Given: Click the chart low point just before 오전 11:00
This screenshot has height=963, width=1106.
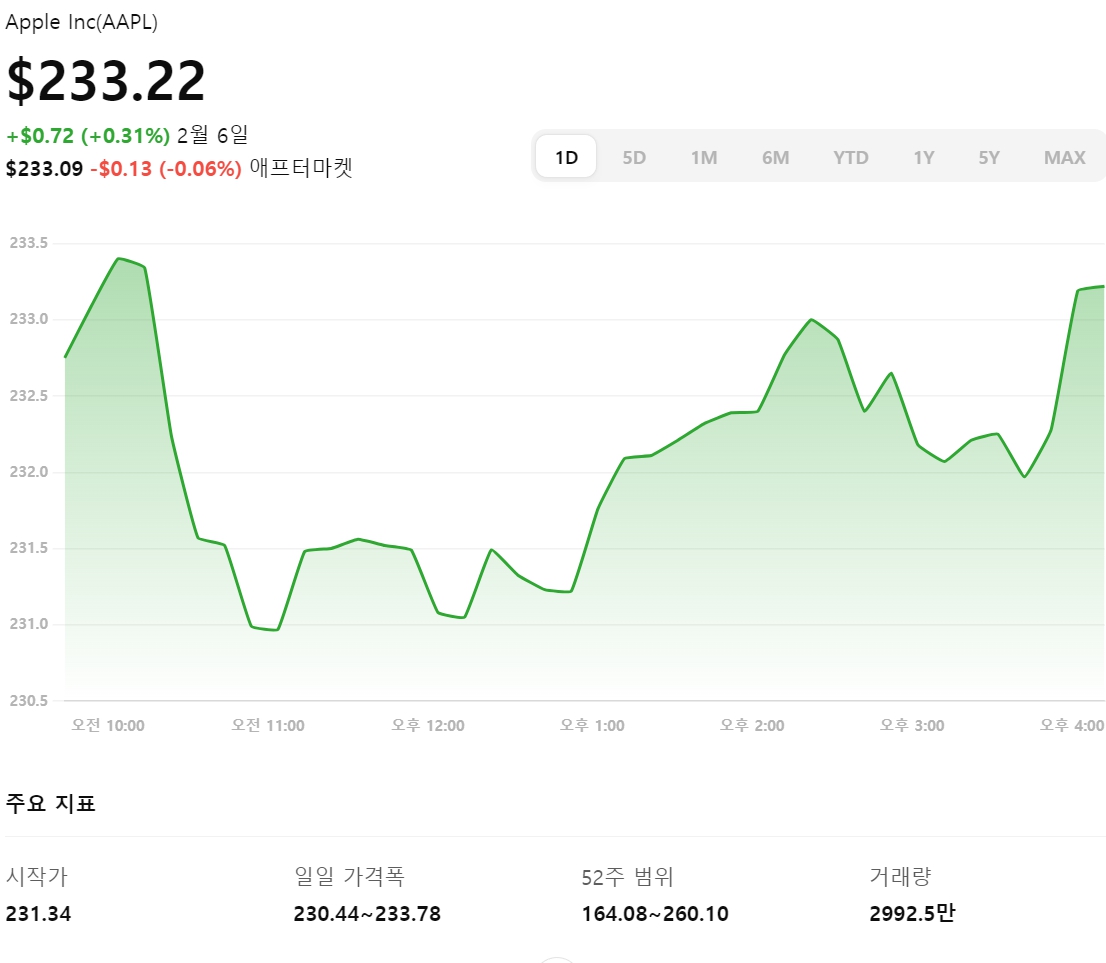Looking at the screenshot, I should point(276,629).
